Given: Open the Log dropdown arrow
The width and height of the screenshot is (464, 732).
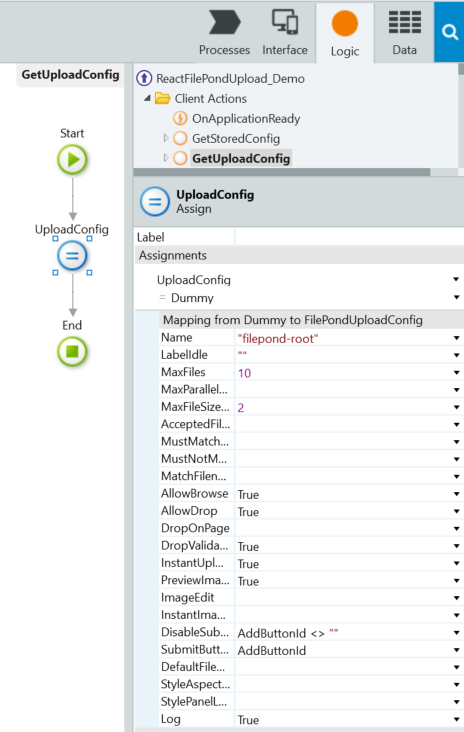Looking at the screenshot, I should (456, 719).
